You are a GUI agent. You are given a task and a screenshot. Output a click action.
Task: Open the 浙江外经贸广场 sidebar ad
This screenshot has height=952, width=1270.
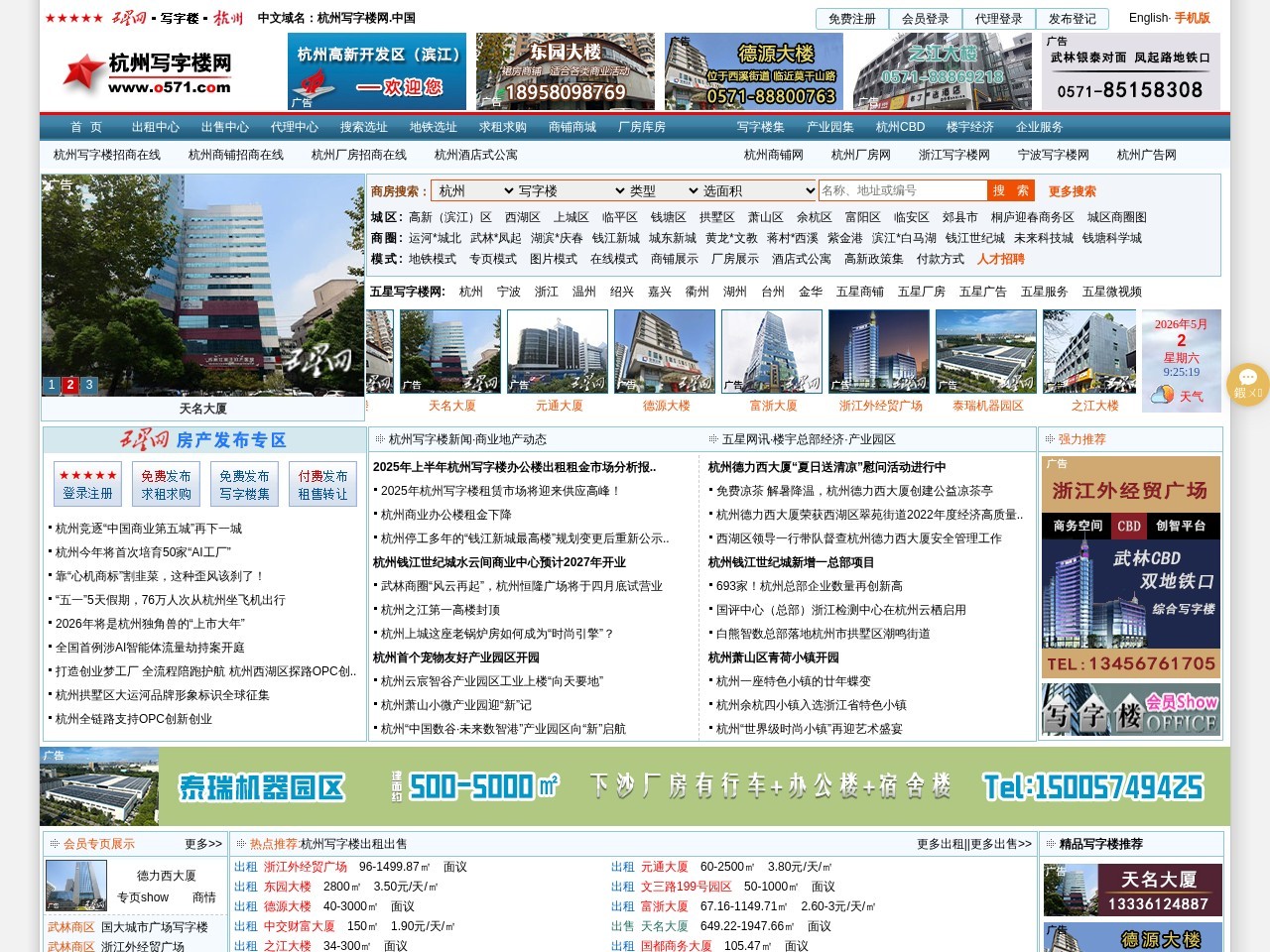[1131, 566]
